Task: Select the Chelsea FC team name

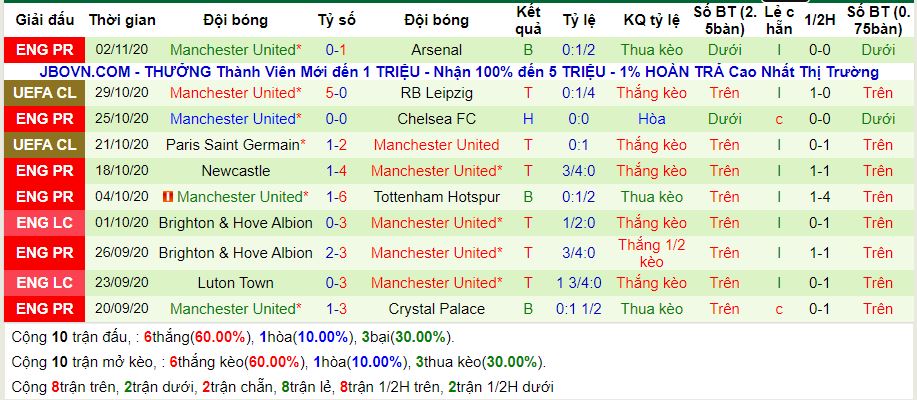Action: click(436, 119)
